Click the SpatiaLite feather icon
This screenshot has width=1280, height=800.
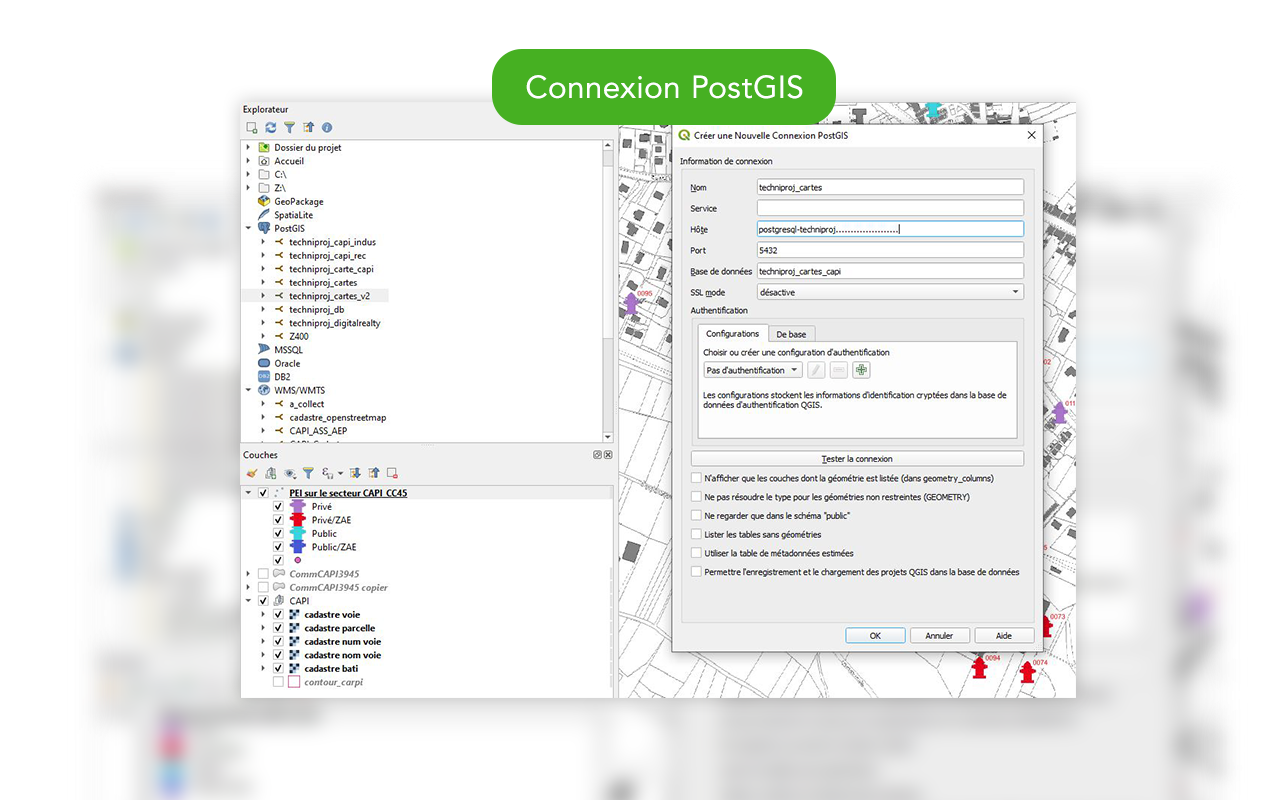(x=264, y=215)
